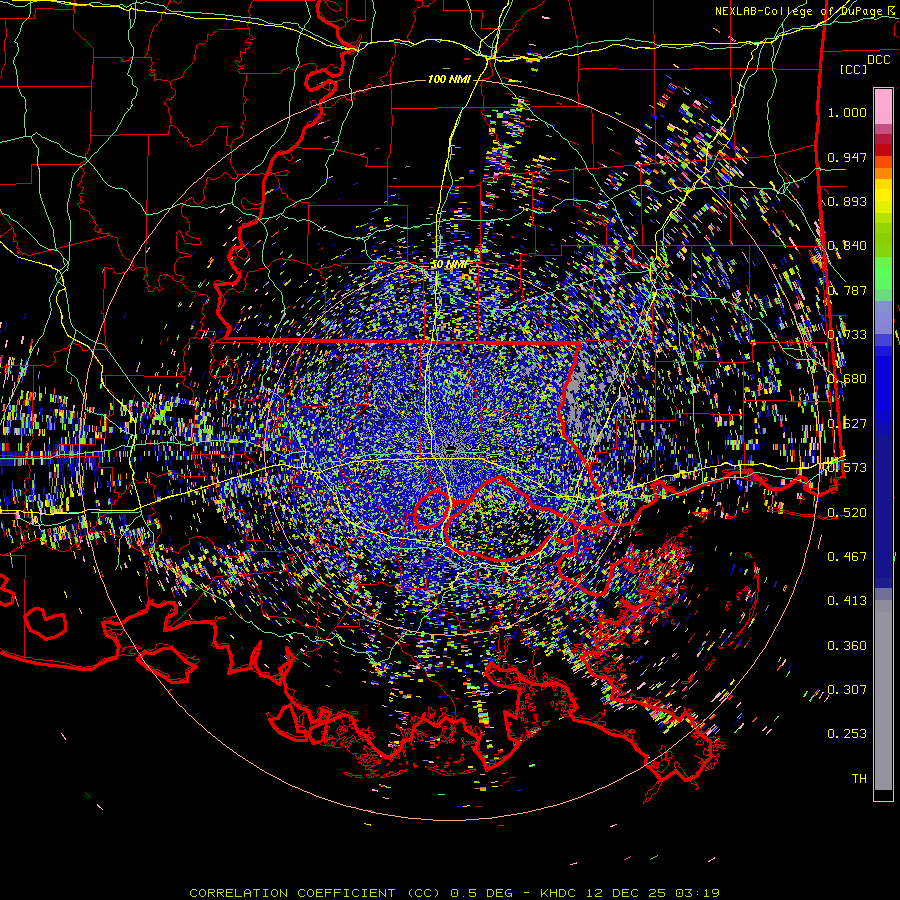Select the 50 NMI range ring label
The image size is (900, 900).
click(449, 265)
